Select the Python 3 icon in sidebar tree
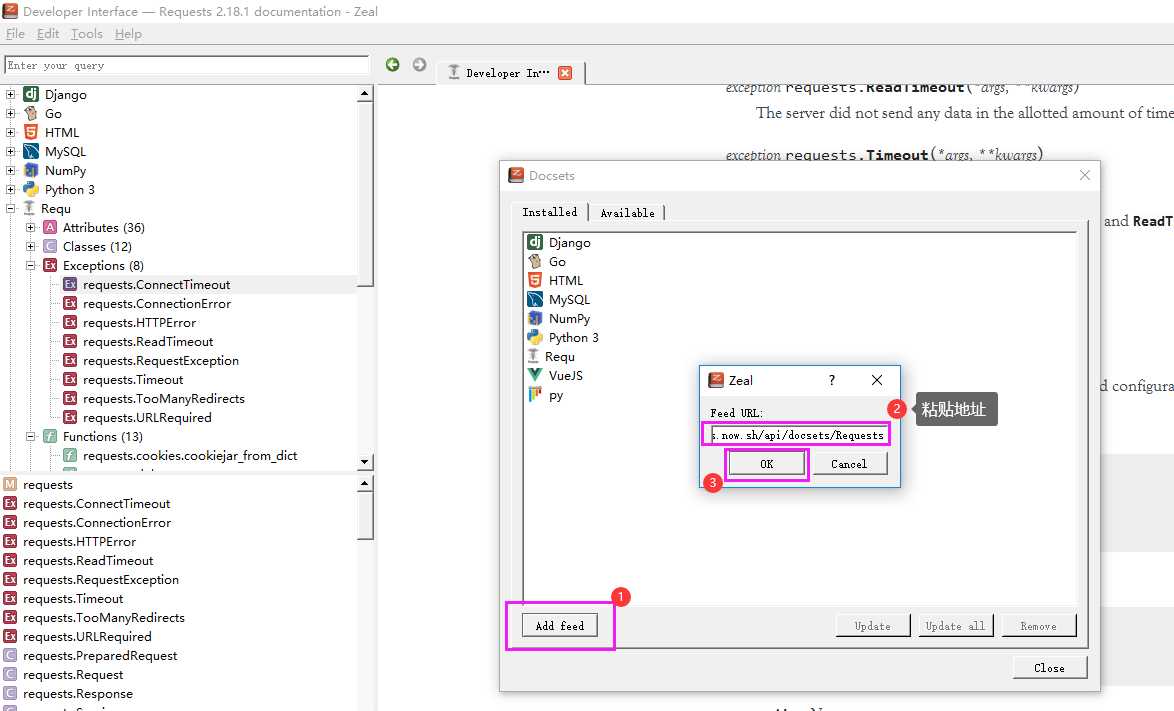This screenshot has height=711, width=1174. [31, 189]
